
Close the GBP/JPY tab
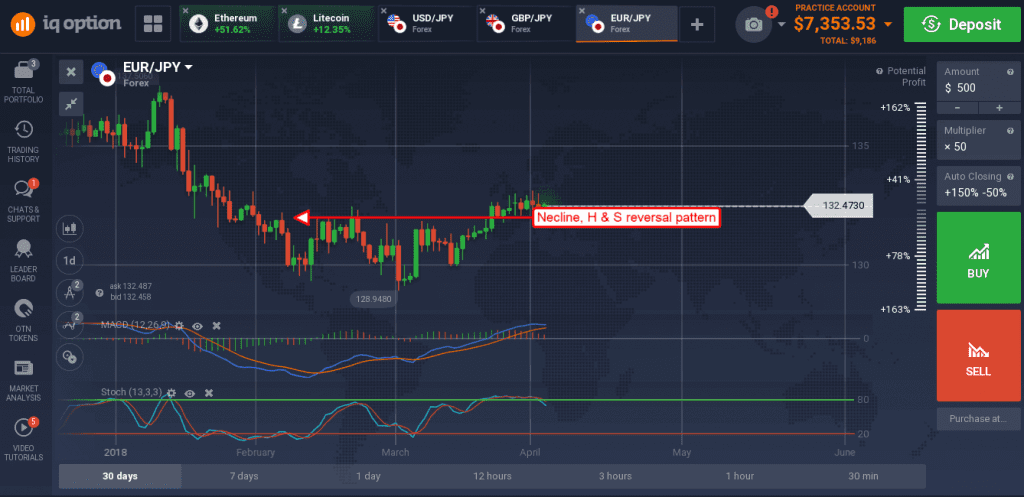483,11
